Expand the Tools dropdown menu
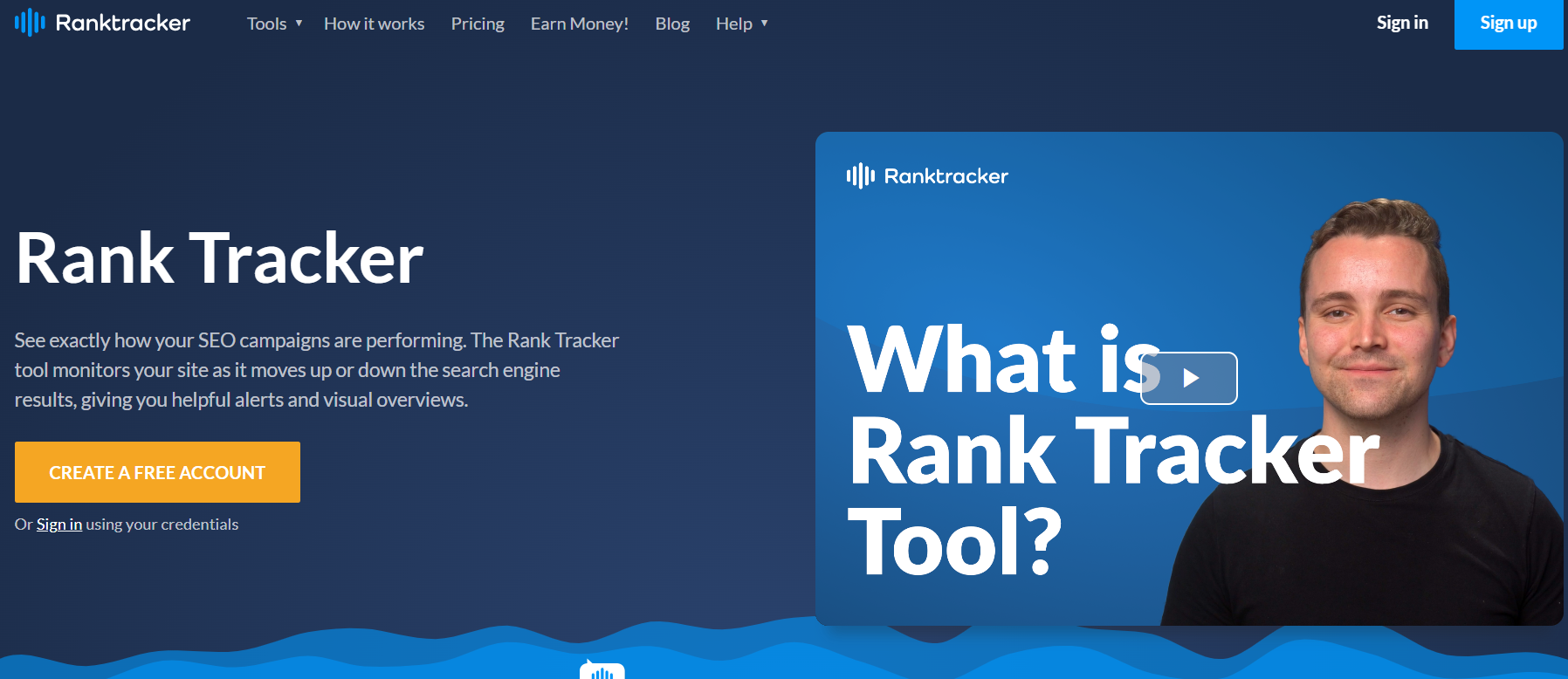This screenshot has height=679, width=1568. 275,24
